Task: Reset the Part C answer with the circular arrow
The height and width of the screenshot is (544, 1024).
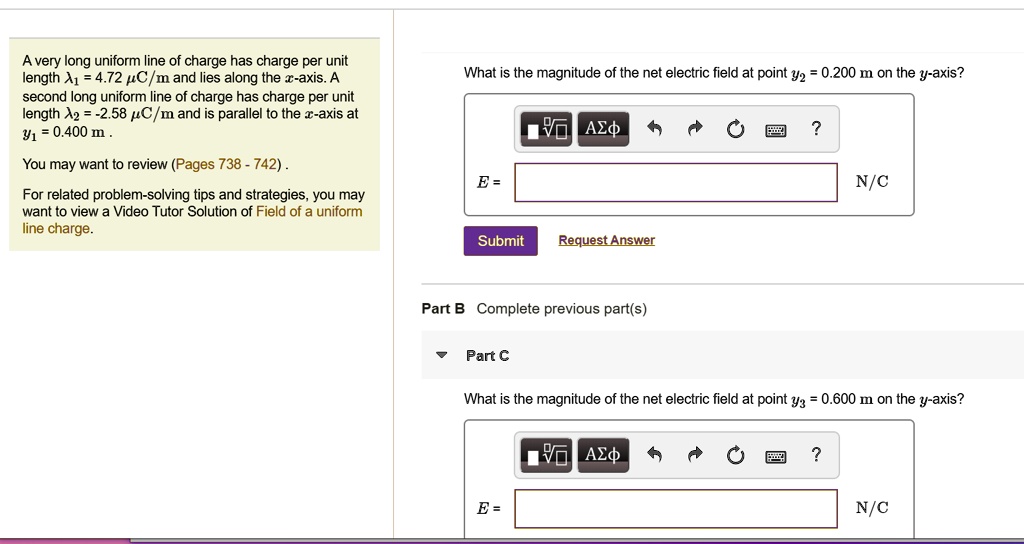Action: (x=736, y=456)
